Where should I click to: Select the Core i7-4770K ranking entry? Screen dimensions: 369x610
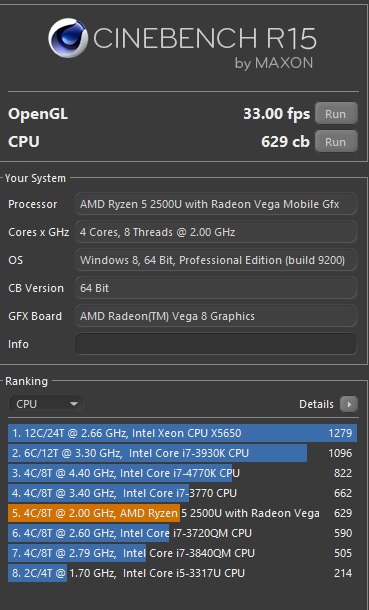[182, 473]
